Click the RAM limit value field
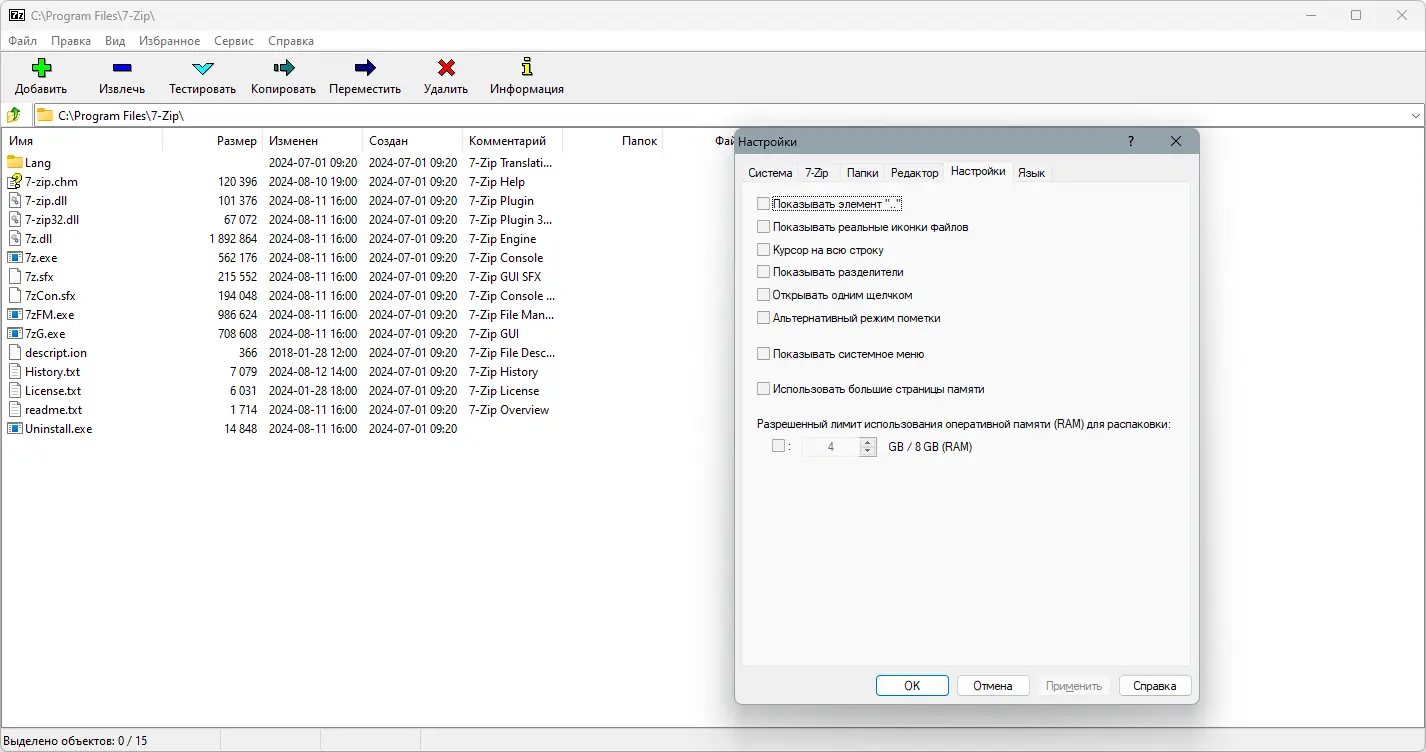 [831, 447]
